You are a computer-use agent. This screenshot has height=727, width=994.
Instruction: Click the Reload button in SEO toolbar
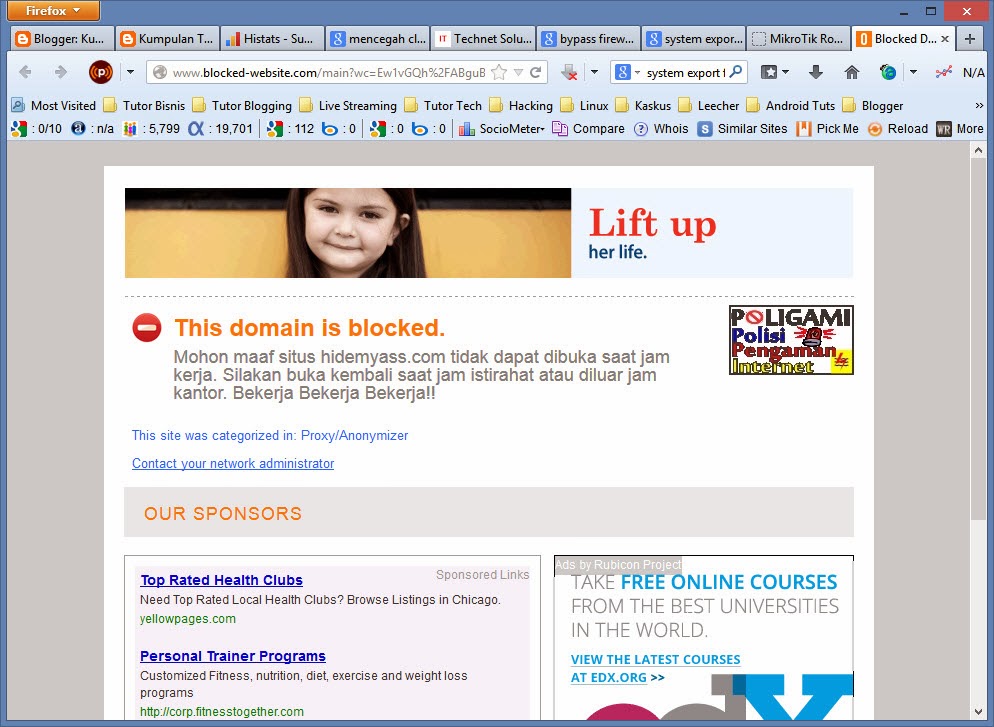click(898, 128)
